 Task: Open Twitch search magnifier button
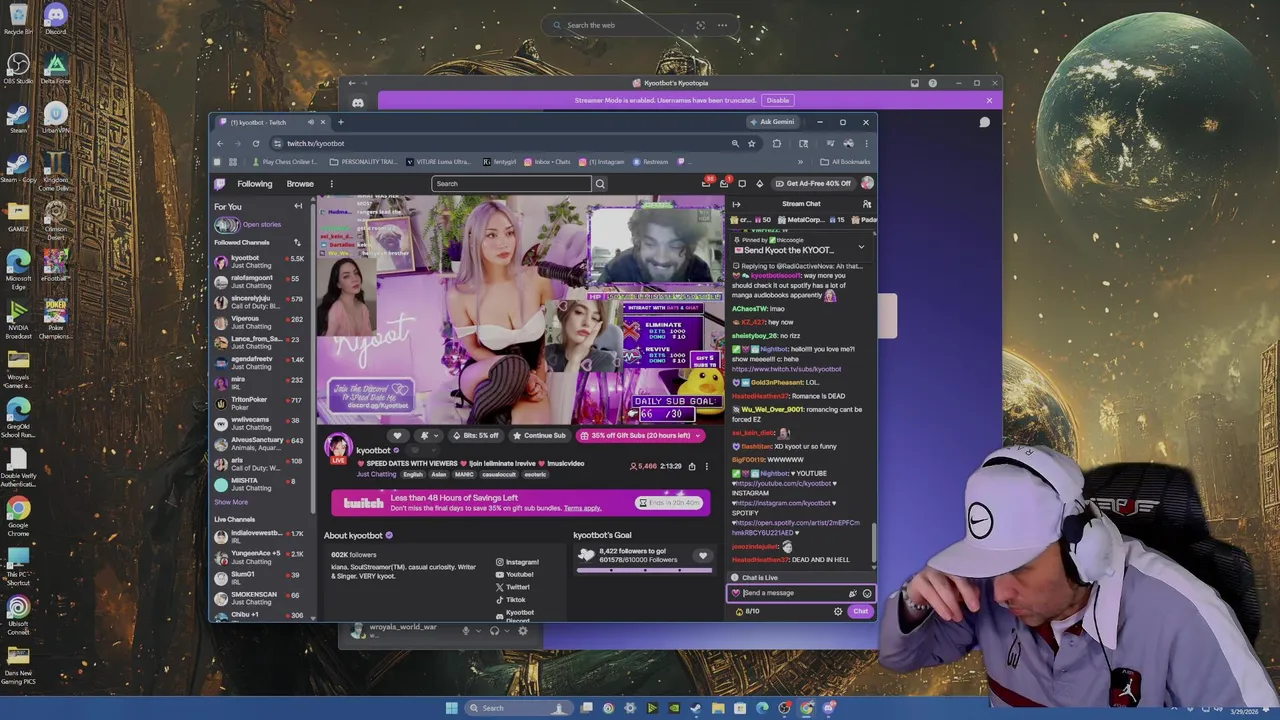point(600,184)
